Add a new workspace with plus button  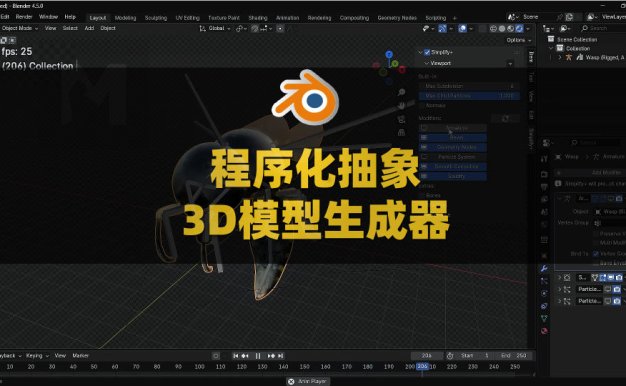tap(454, 18)
